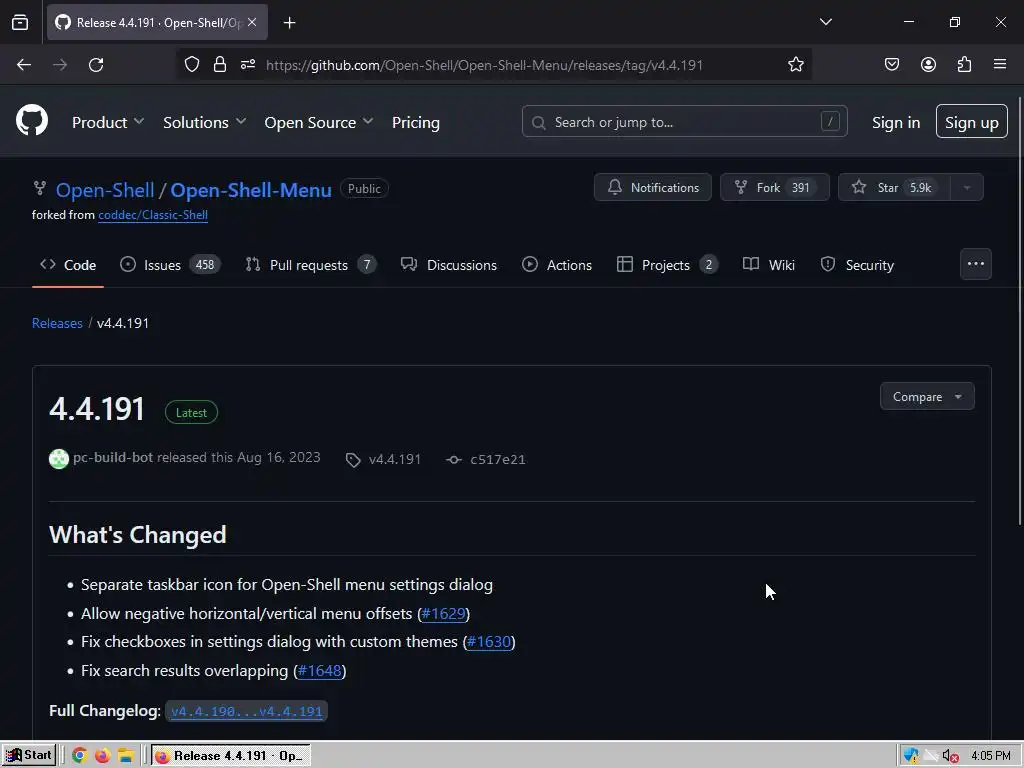Open the v4.4.190...v4.4.191 changelog link
This screenshot has width=1024, height=768.
[247, 711]
